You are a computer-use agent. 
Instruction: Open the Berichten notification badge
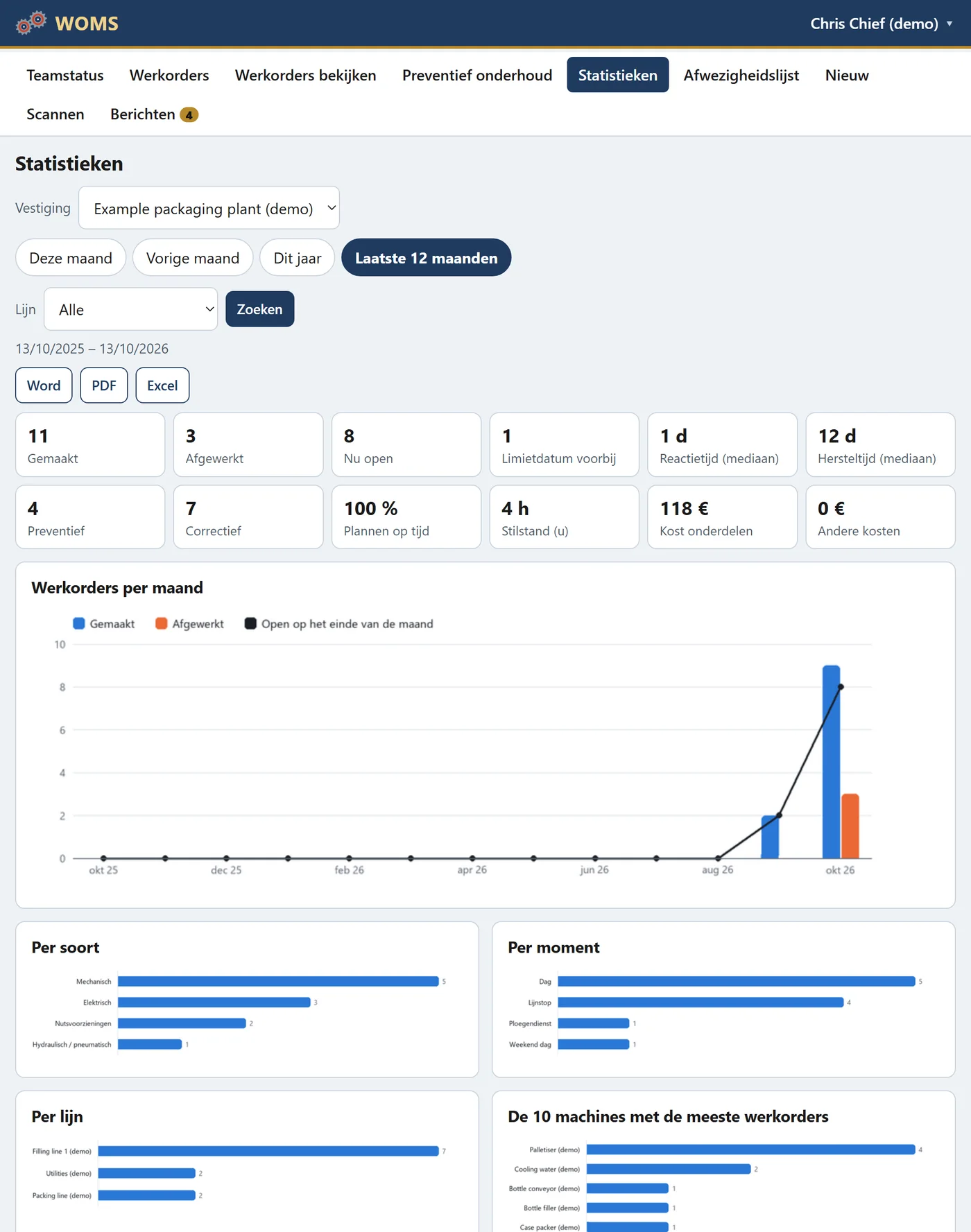pos(189,115)
